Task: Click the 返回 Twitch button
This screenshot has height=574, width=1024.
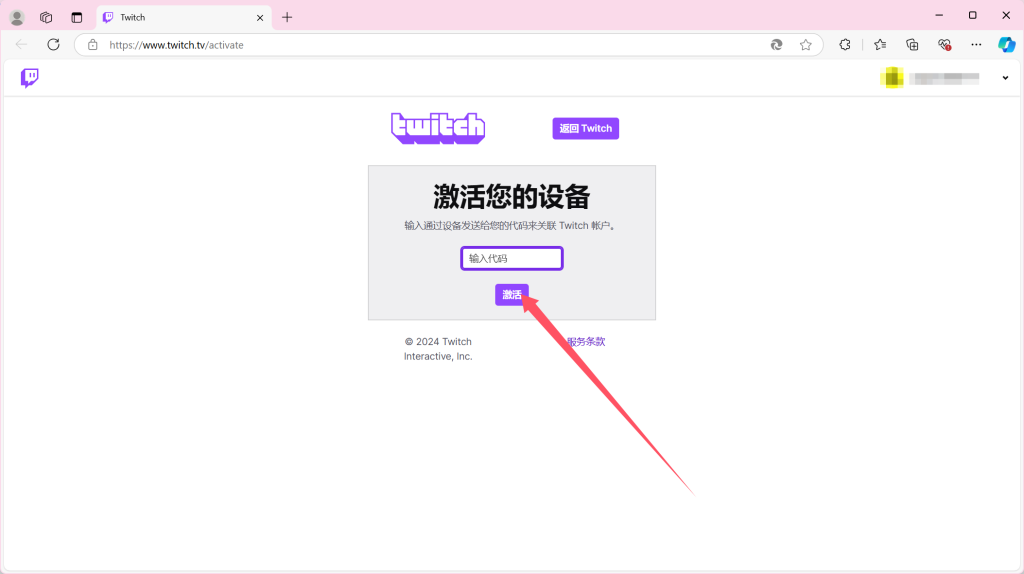Action: 586,129
